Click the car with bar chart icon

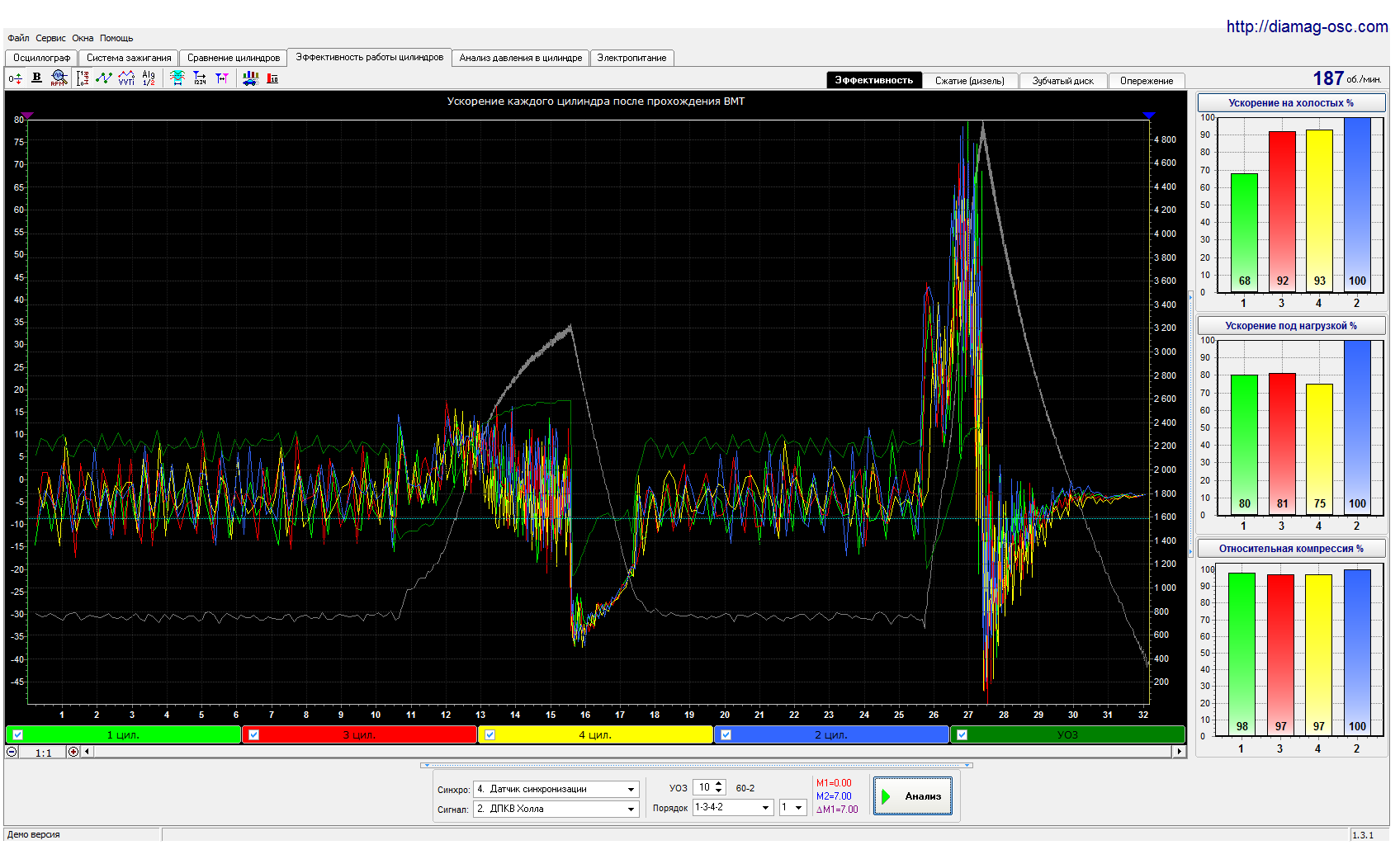250,78
